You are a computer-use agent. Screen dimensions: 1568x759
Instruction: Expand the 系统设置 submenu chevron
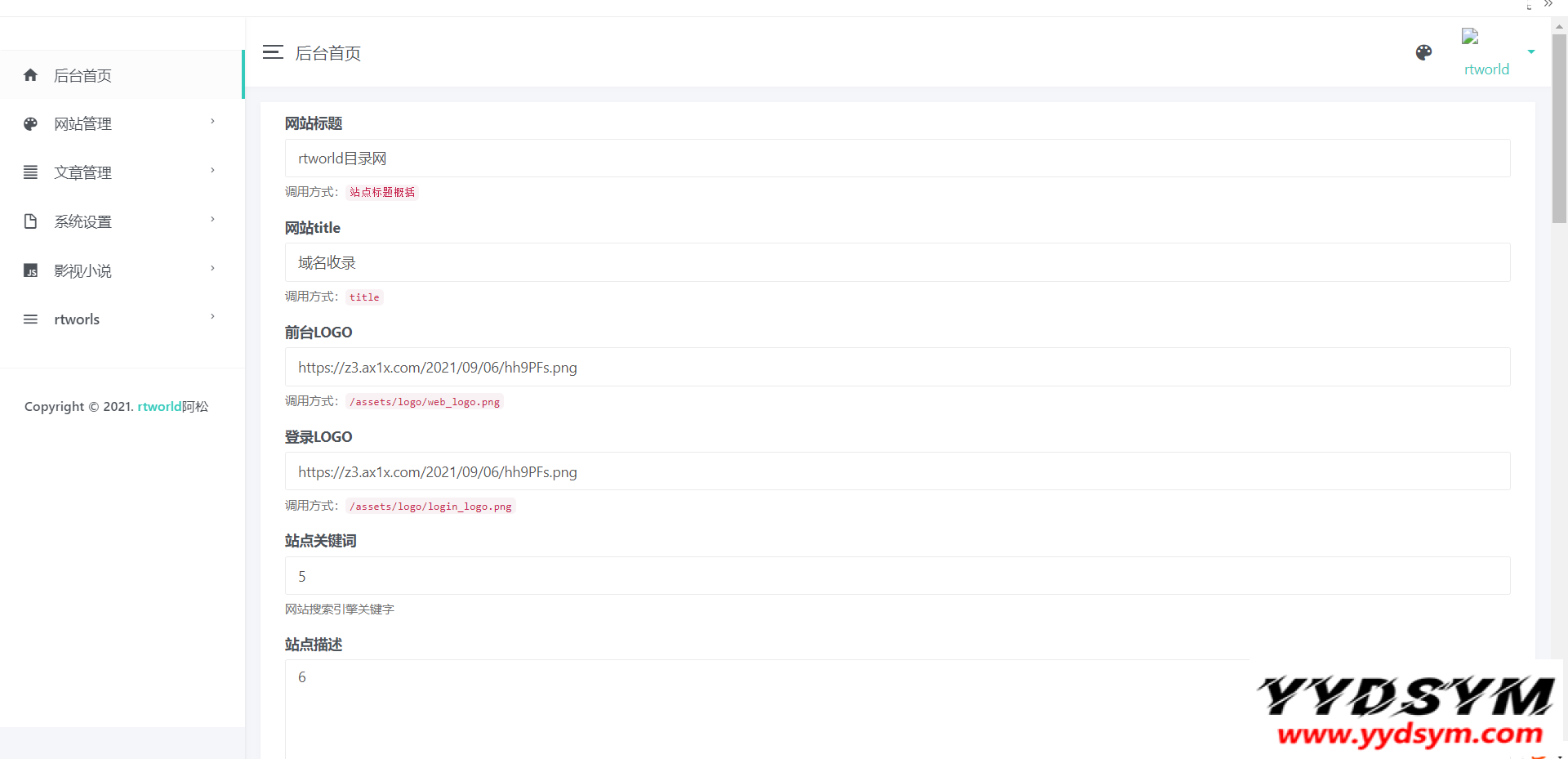pyautogui.click(x=212, y=220)
